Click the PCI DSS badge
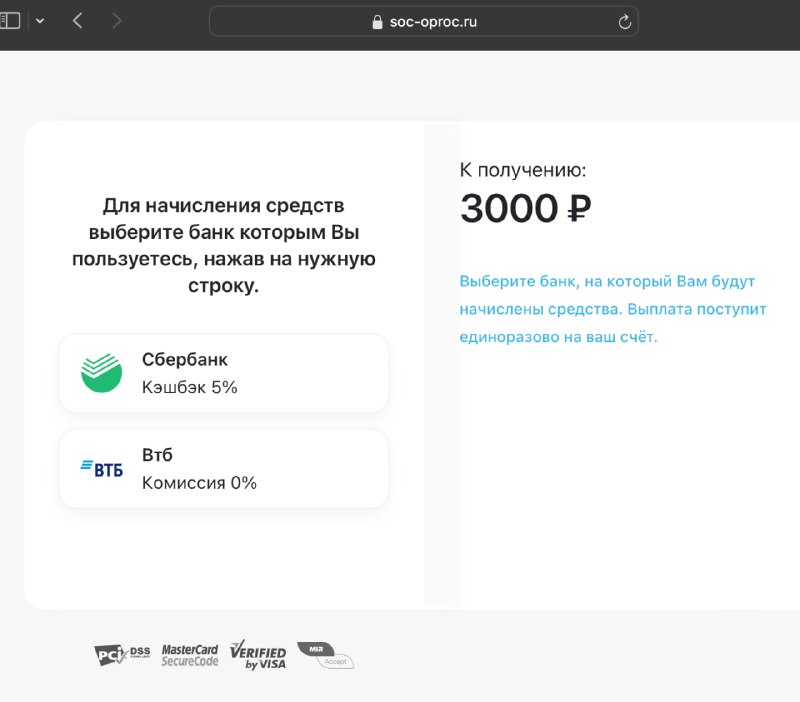This screenshot has height=702, width=800. click(x=122, y=655)
